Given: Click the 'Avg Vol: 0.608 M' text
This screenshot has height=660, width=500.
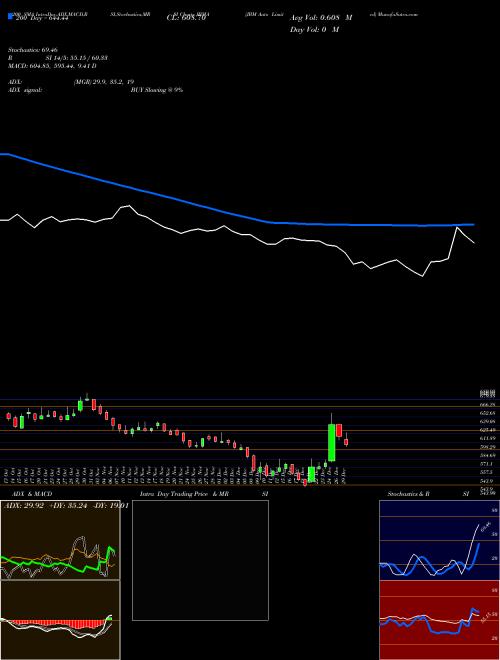Looking at the screenshot, I should pos(321,18).
